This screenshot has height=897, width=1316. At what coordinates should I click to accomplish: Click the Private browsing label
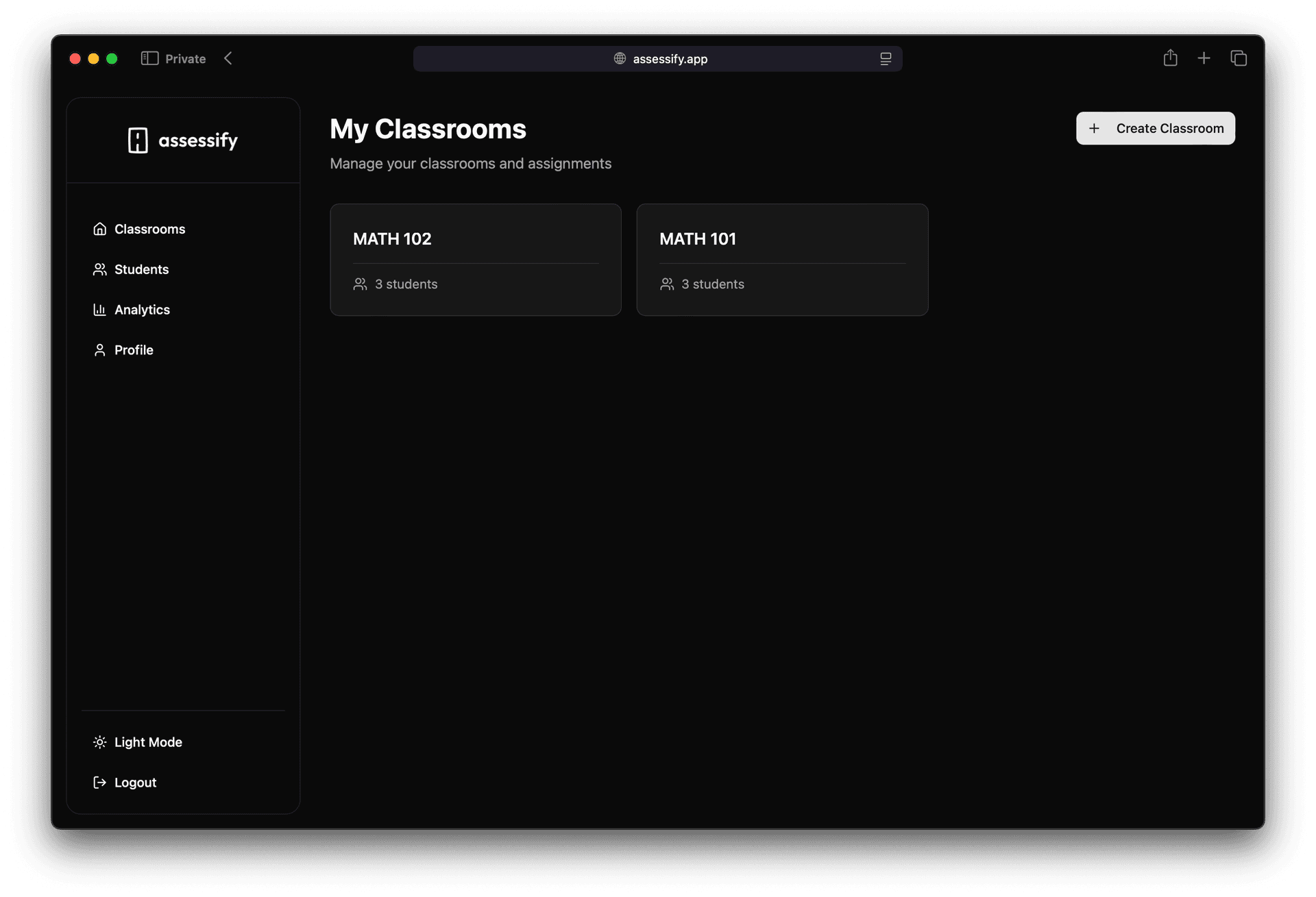[x=184, y=59]
